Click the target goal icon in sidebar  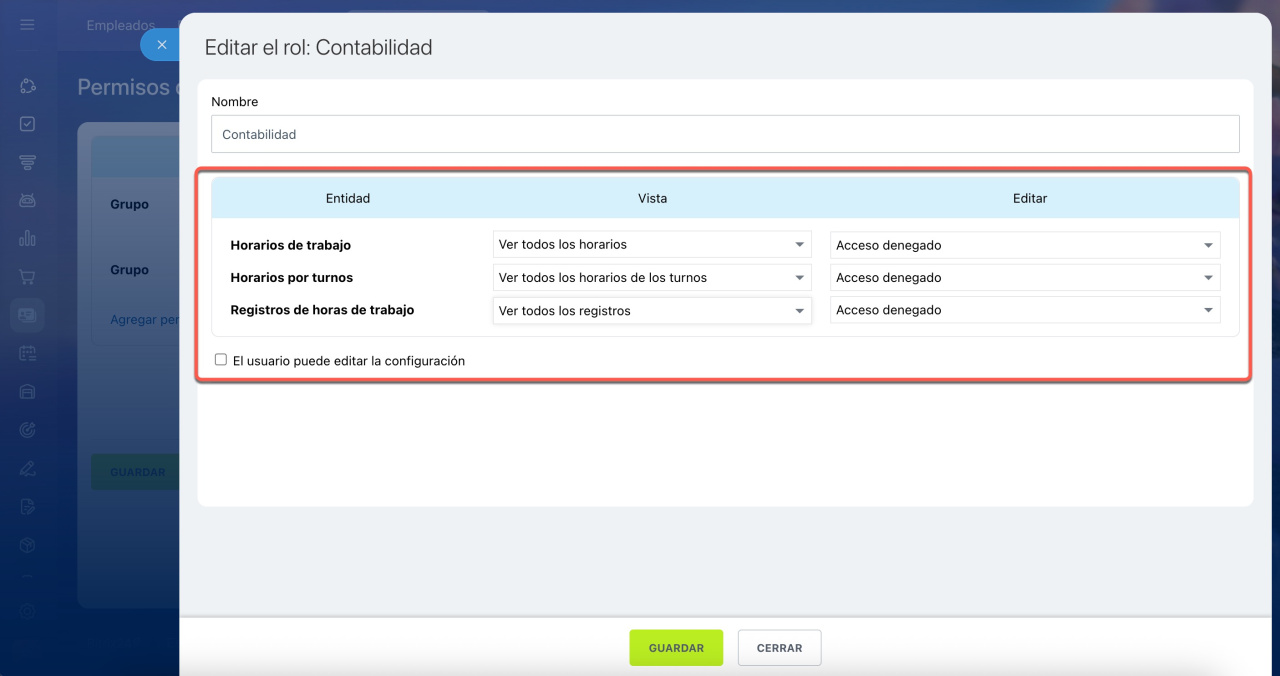tap(27, 430)
